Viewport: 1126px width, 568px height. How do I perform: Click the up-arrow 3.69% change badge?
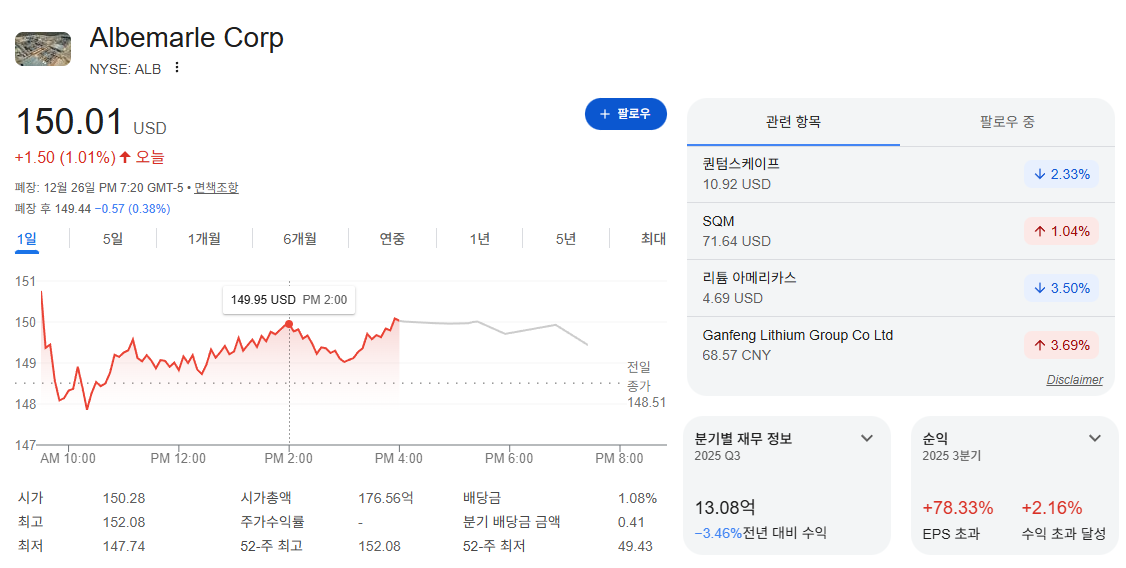click(x=1061, y=345)
